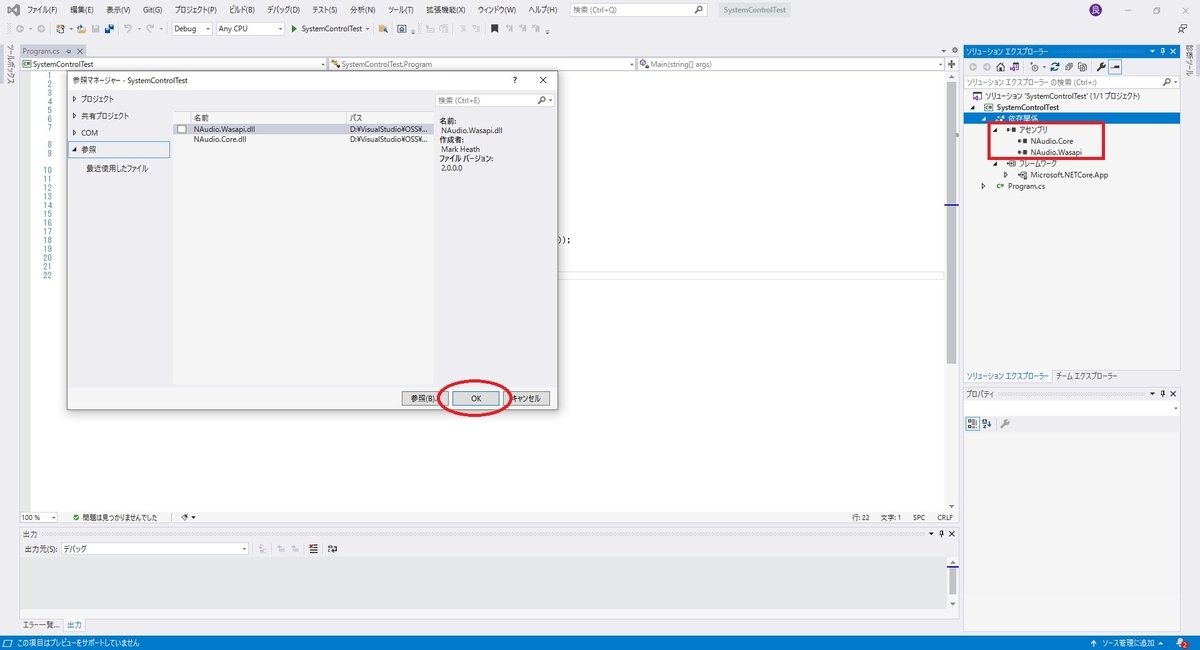Expand the COM category in Reference Manager

pyautogui.click(x=75, y=132)
